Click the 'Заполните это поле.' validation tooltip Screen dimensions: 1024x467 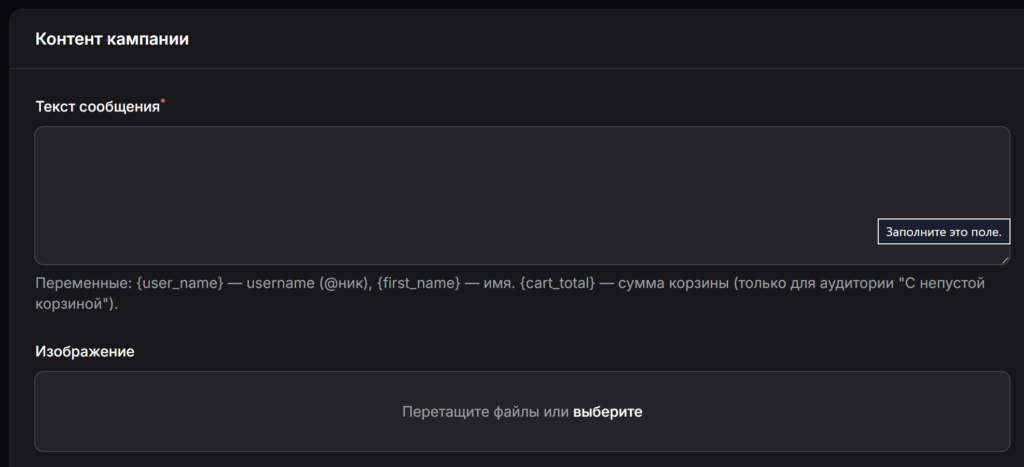tap(943, 232)
